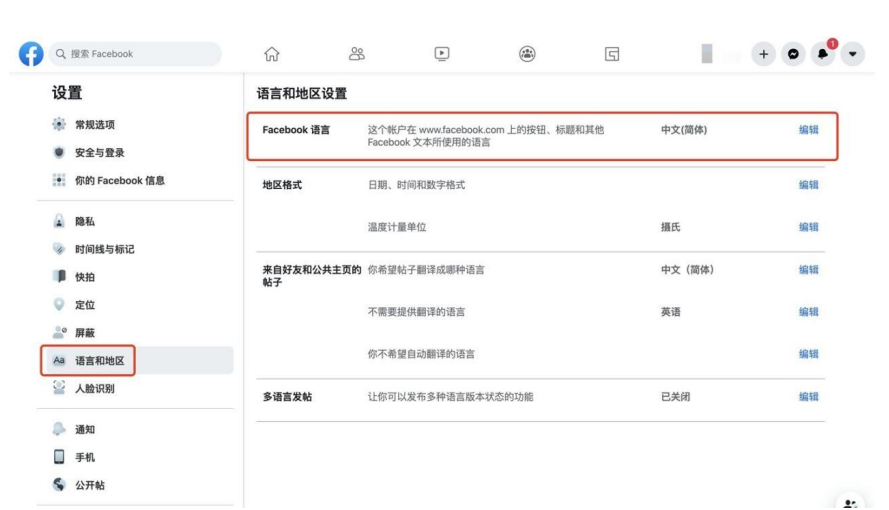Screen dimensions: 889x510
Task: Open Messenger from the top bar
Action: [x=793, y=54]
